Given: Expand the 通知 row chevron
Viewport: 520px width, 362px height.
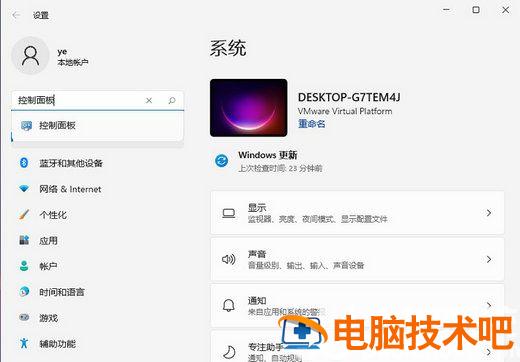Looking at the screenshot, I should pos(489,305).
